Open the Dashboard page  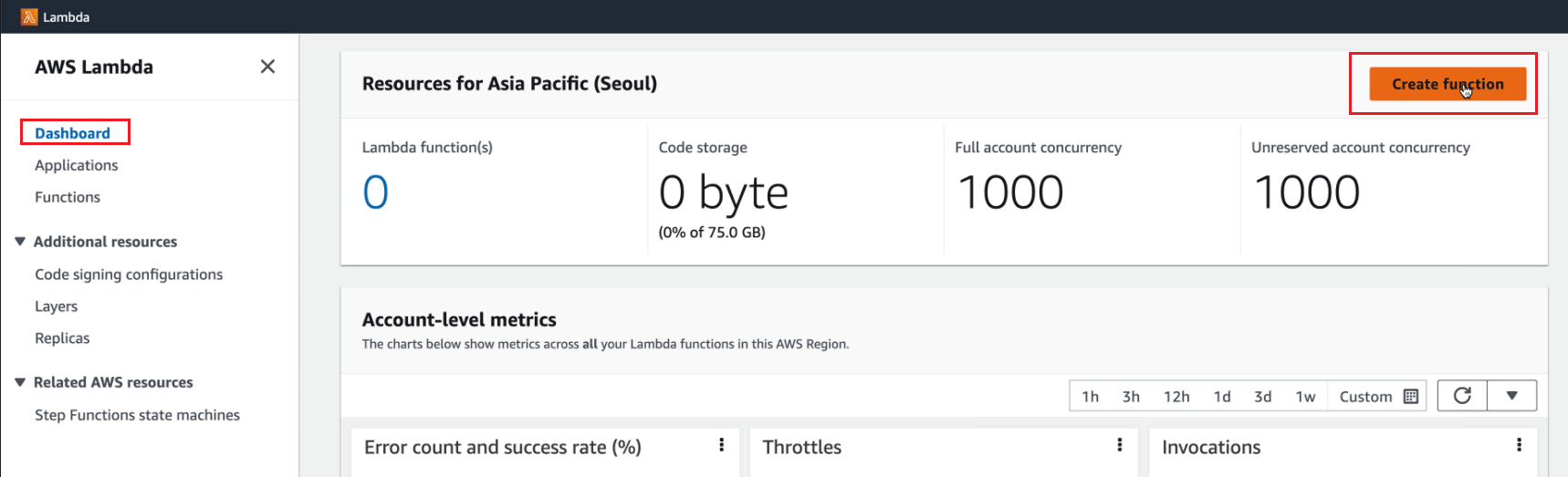tap(73, 133)
